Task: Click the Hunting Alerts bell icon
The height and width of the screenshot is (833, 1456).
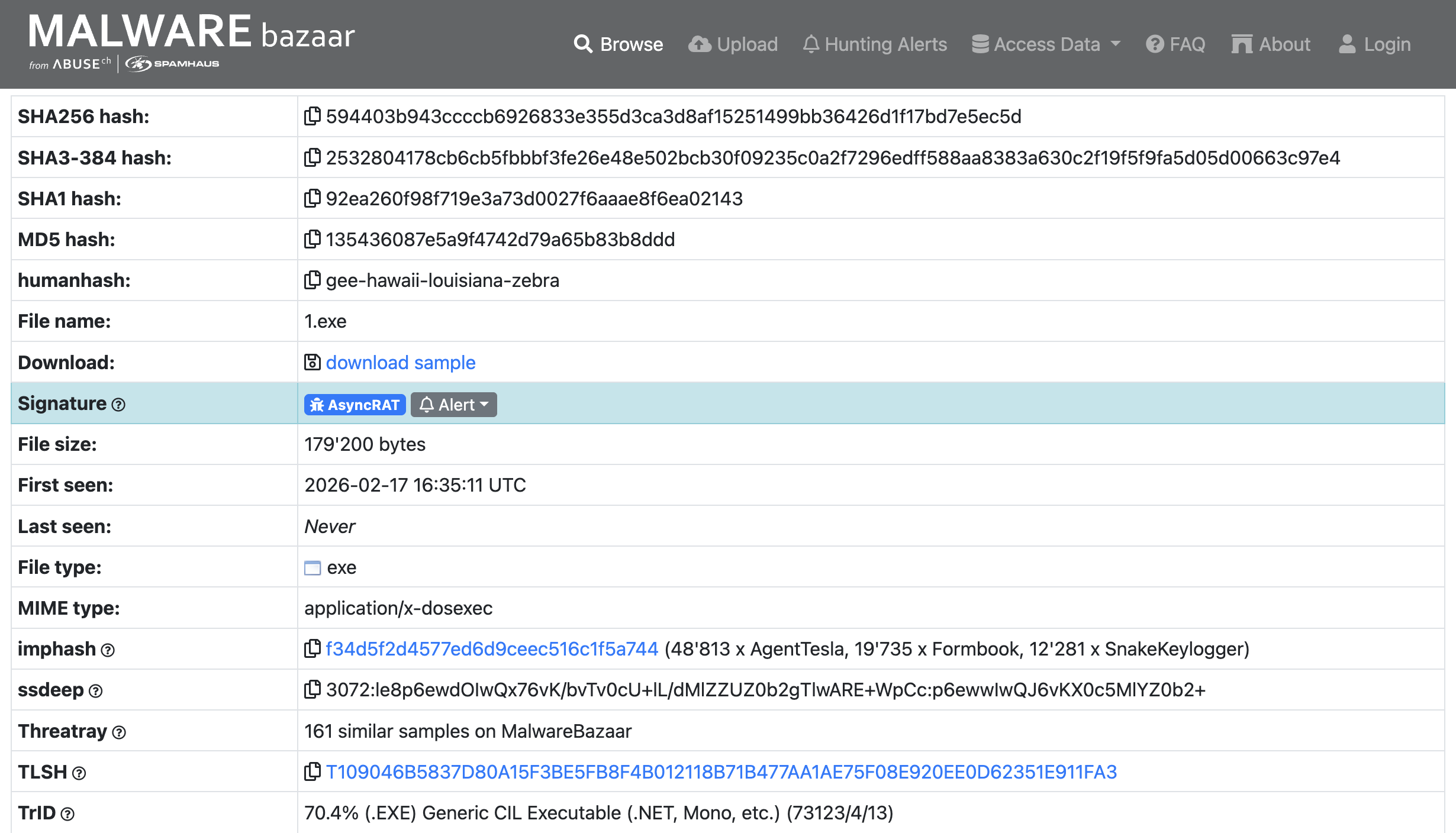Action: pyautogui.click(x=811, y=44)
